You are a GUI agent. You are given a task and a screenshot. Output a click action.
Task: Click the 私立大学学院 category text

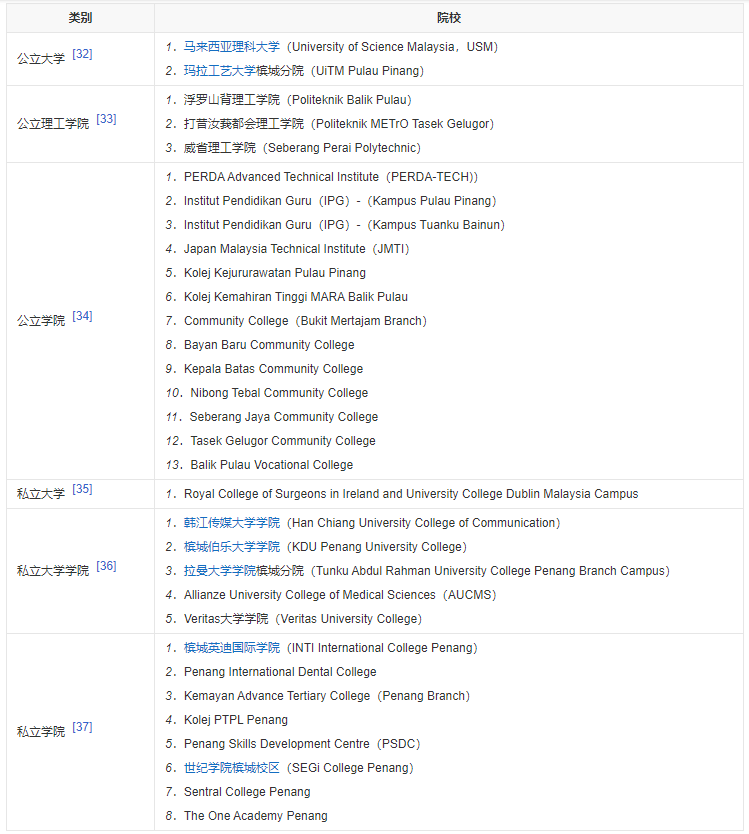[x=53, y=571]
